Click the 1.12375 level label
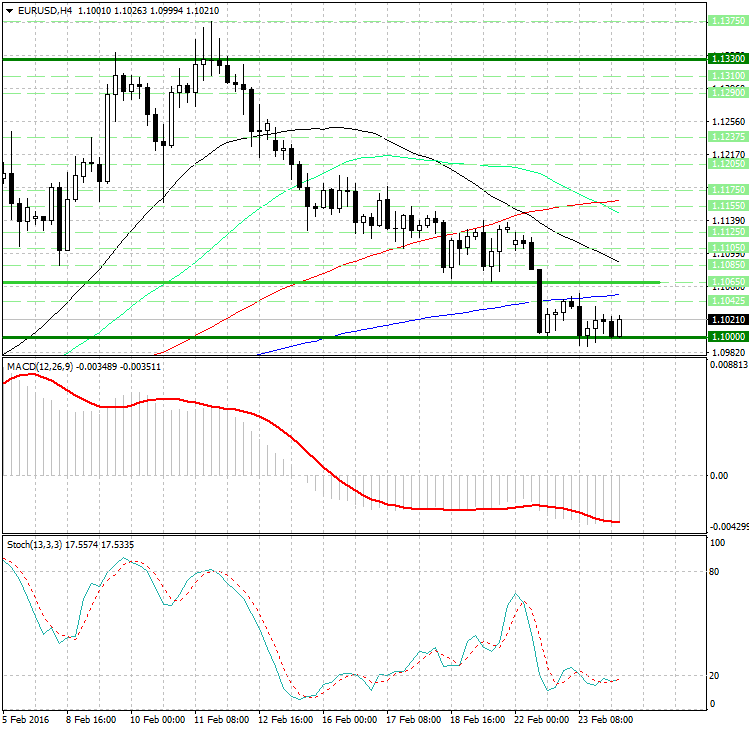This screenshot has width=749, height=731. (x=728, y=137)
